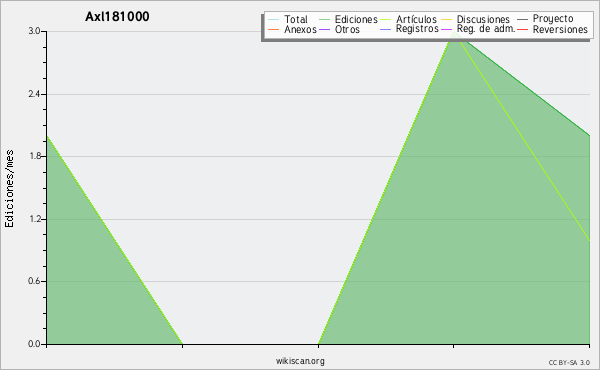The width and height of the screenshot is (600, 370).
Task: Click the Ediciones/mes axis label
Action: [x=9, y=189]
